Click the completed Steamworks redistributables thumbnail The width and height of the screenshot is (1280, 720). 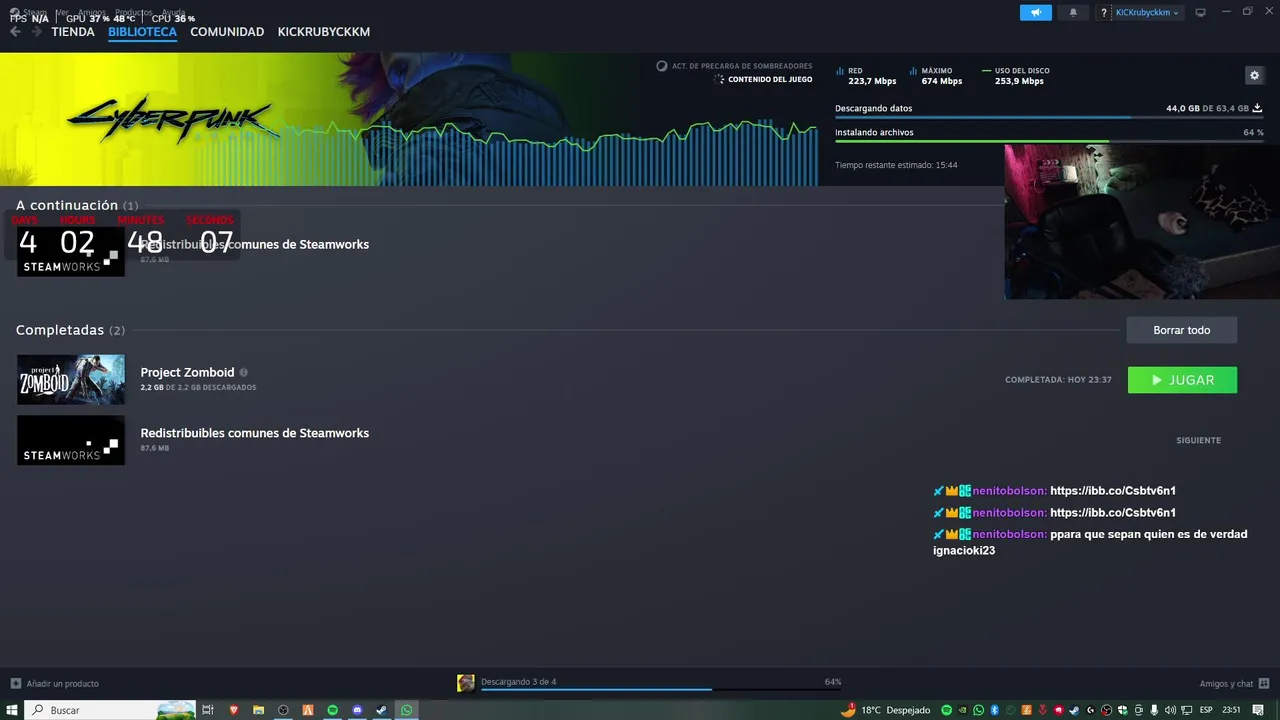(x=71, y=440)
